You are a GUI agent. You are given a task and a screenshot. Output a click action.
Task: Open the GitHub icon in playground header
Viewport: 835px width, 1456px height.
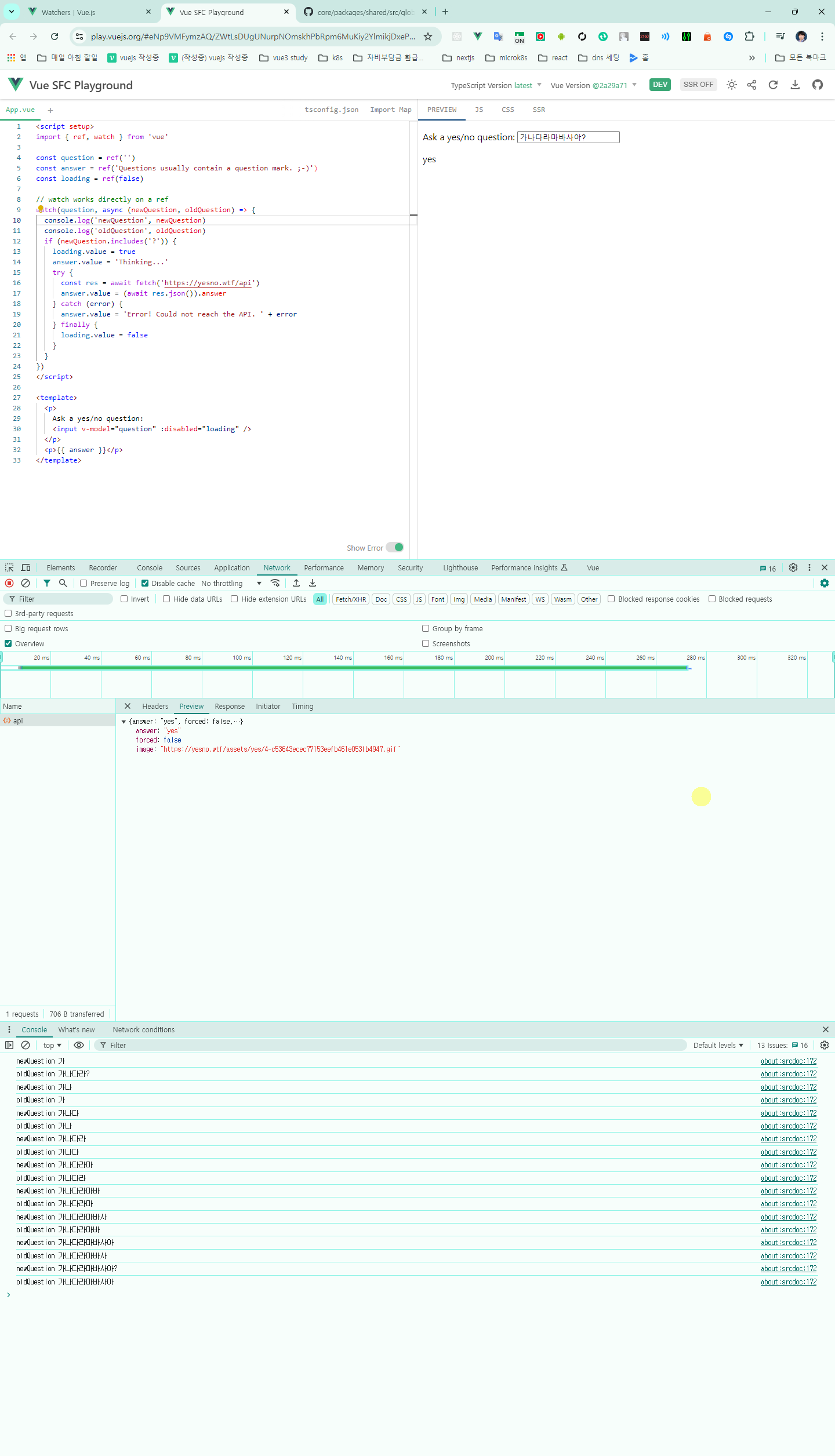coord(818,85)
